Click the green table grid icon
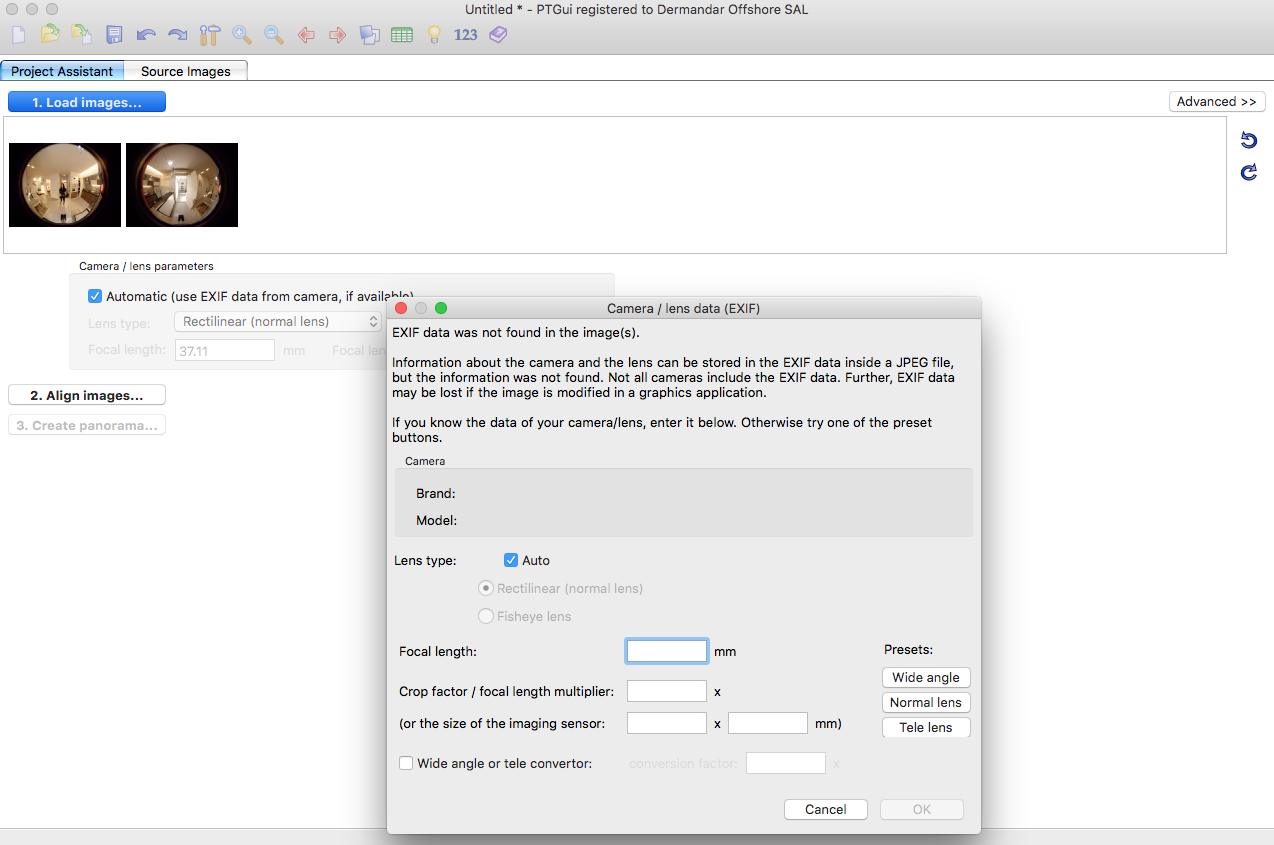 click(x=402, y=35)
